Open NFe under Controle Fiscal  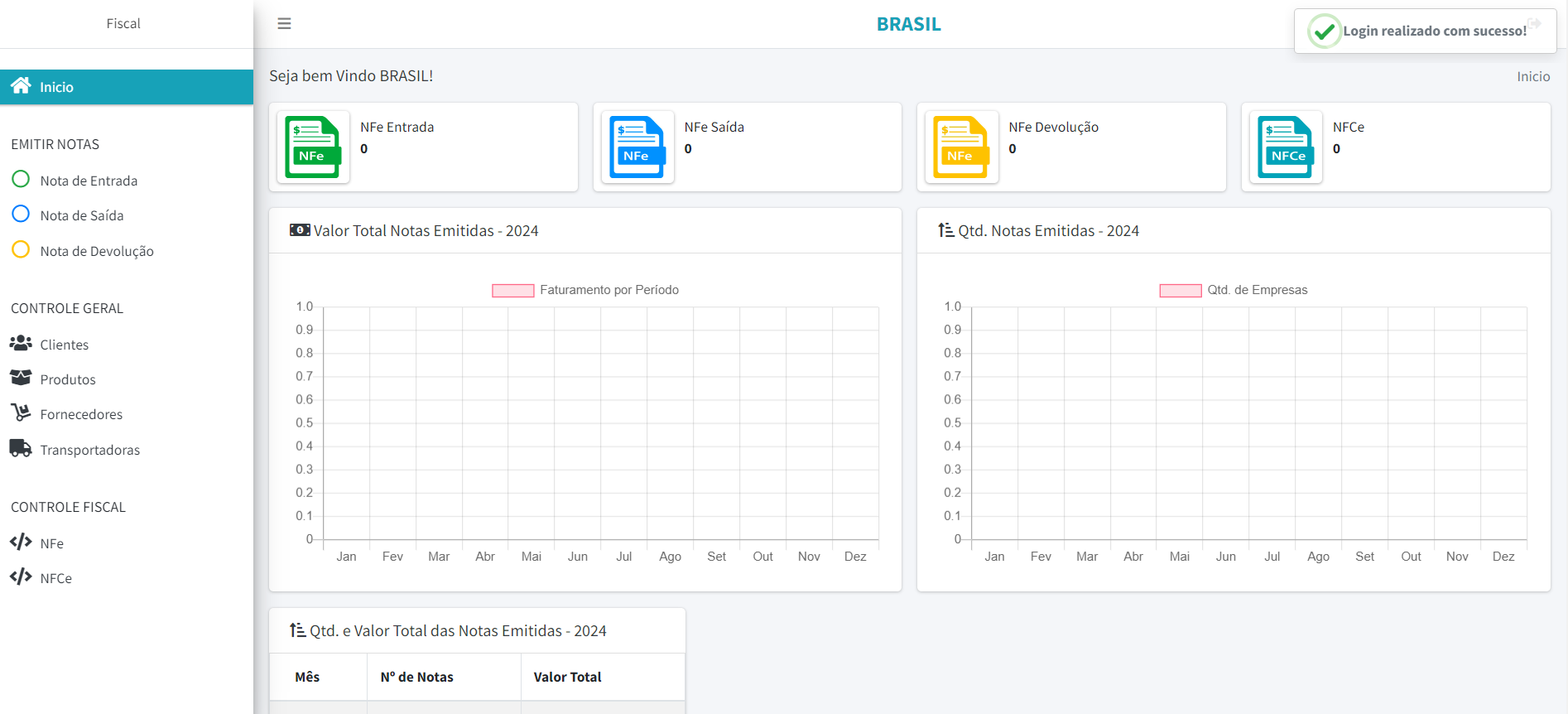pos(51,543)
